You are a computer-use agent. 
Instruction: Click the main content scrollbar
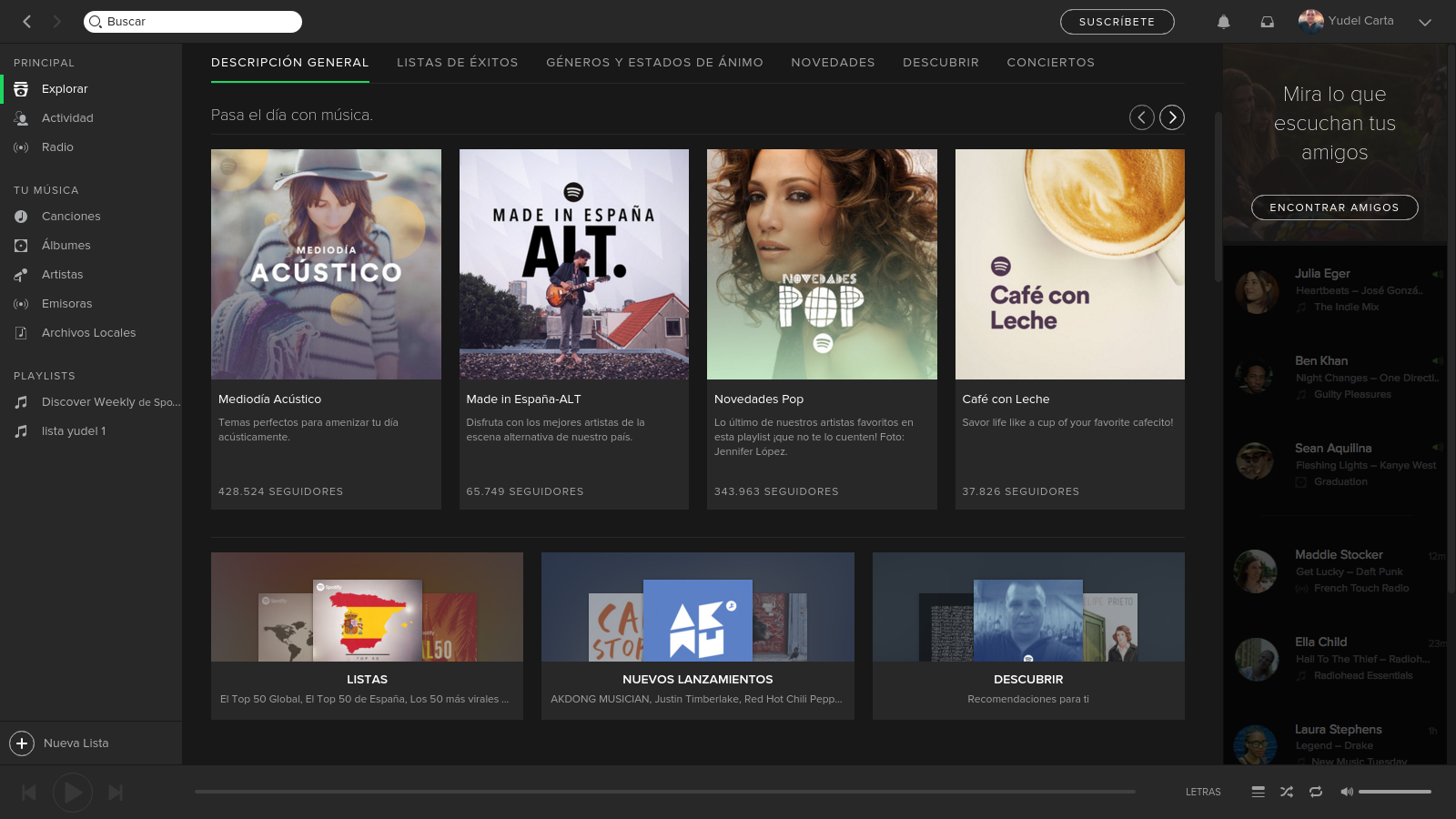tap(1218, 196)
